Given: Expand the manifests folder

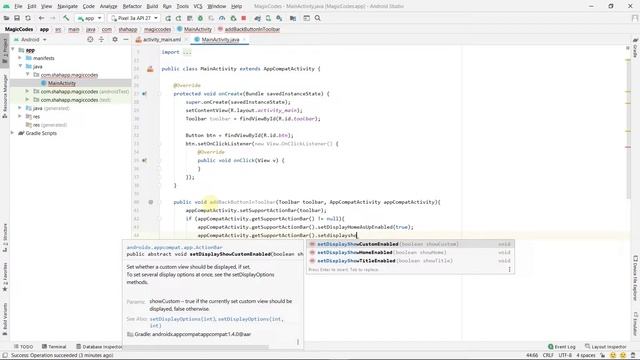Looking at the screenshot, I should pyautogui.click(x=20, y=58).
